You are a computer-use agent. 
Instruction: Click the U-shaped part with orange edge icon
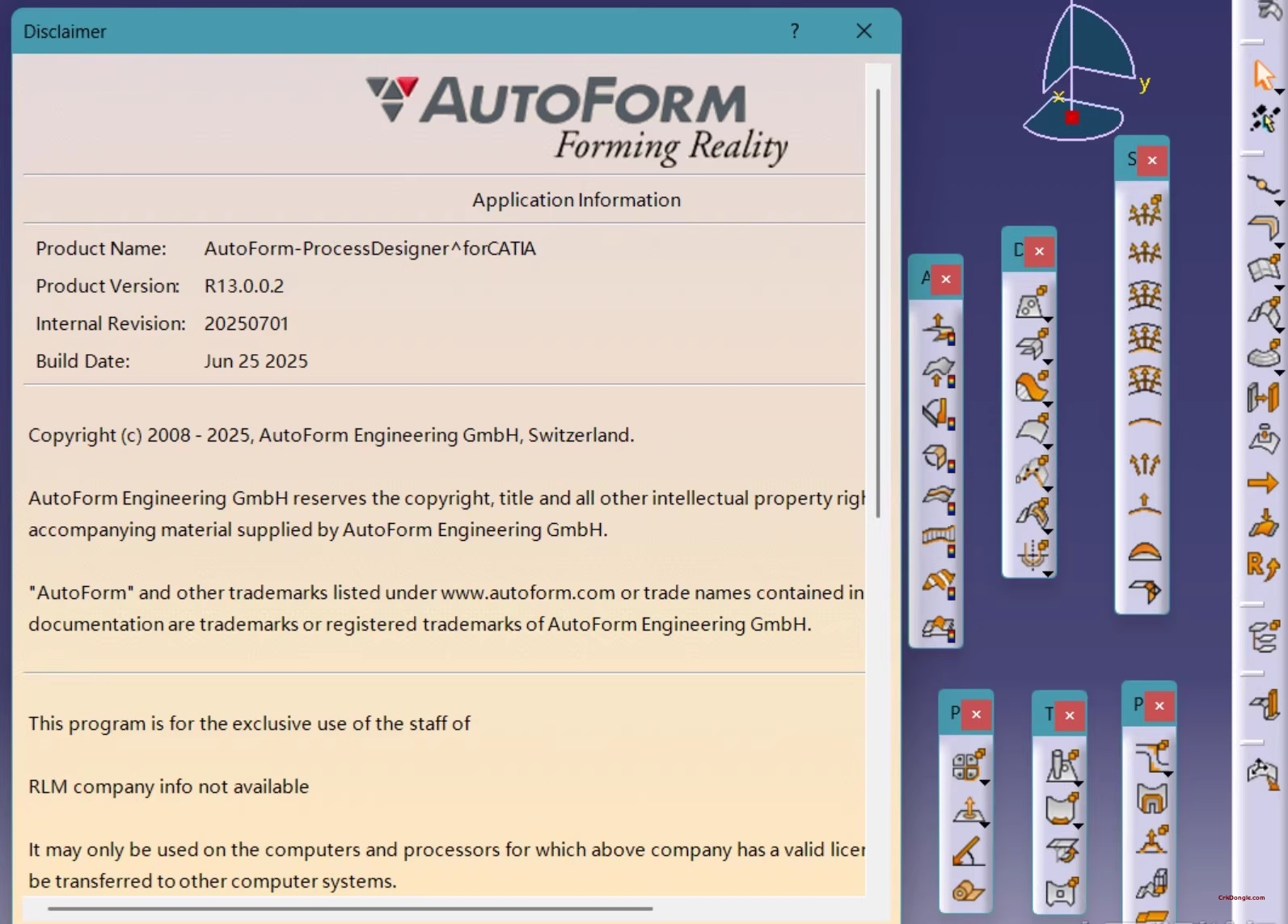point(1062,808)
